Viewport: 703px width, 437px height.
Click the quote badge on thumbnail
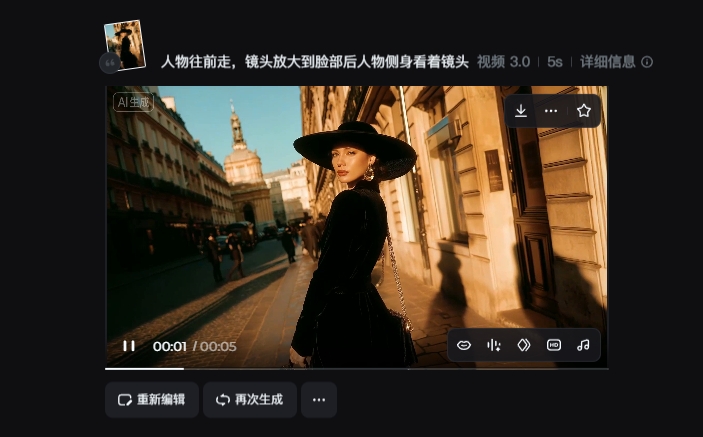108,63
